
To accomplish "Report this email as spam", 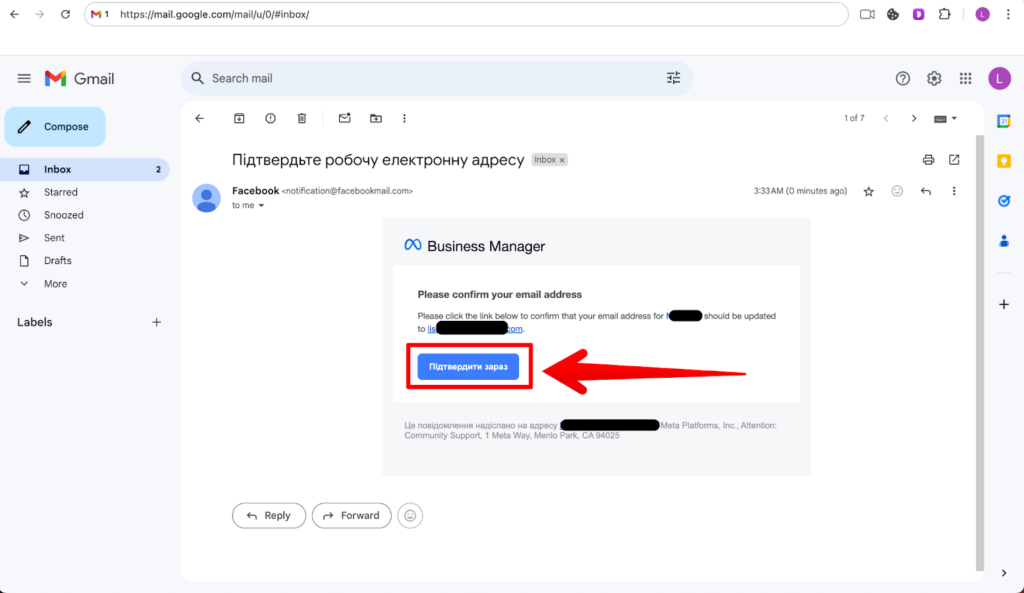I will (x=270, y=118).
